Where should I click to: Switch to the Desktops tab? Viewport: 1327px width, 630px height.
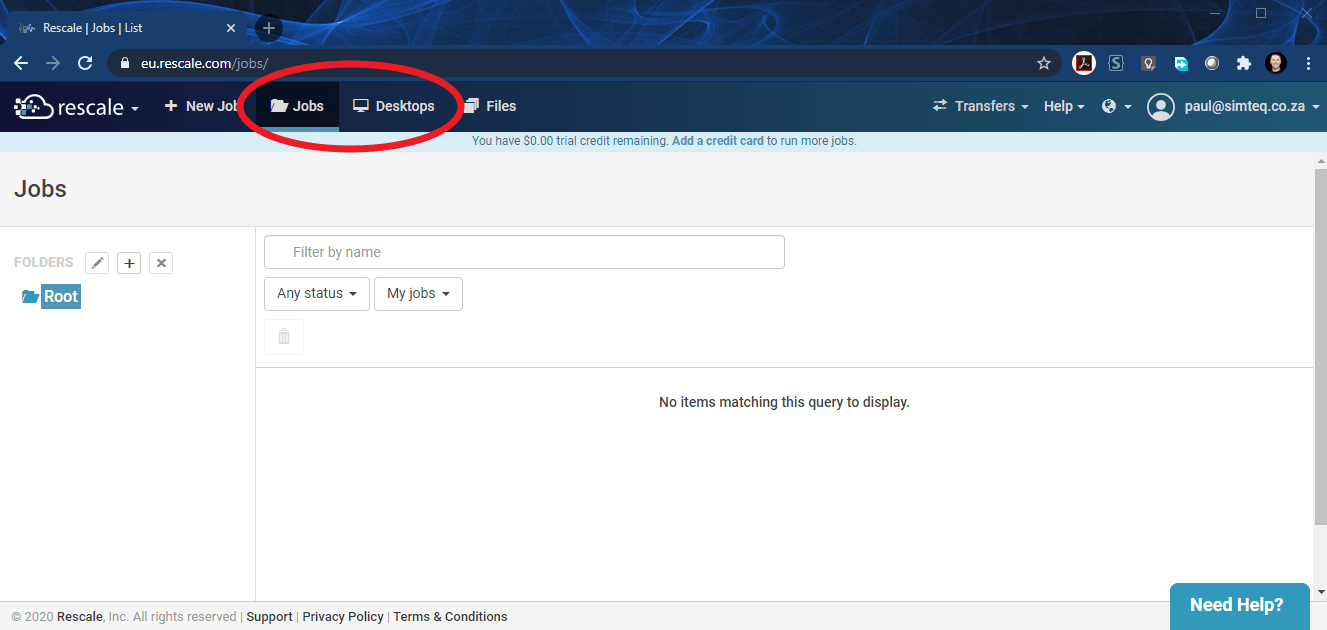394,106
